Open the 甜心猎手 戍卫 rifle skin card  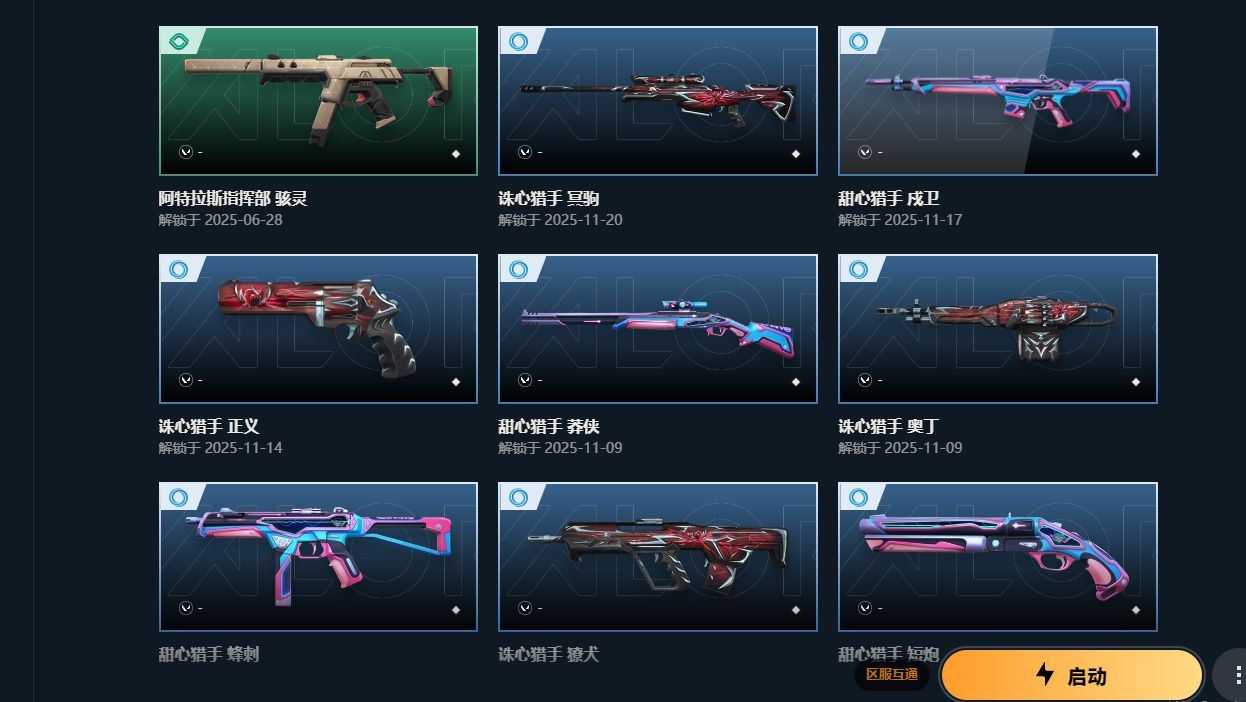coord(998,101)
